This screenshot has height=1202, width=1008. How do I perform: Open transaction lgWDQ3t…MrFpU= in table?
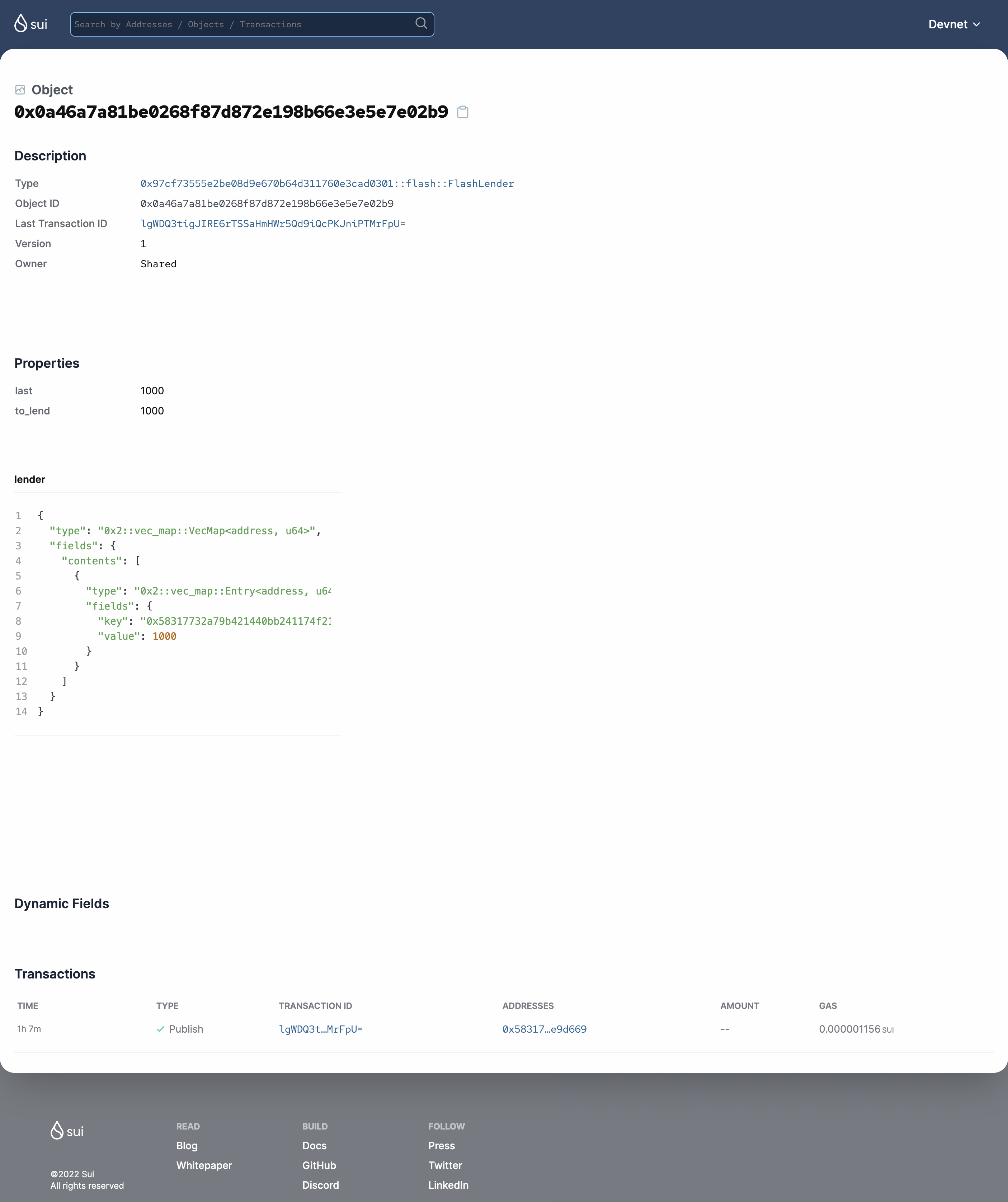(321, 1029)
